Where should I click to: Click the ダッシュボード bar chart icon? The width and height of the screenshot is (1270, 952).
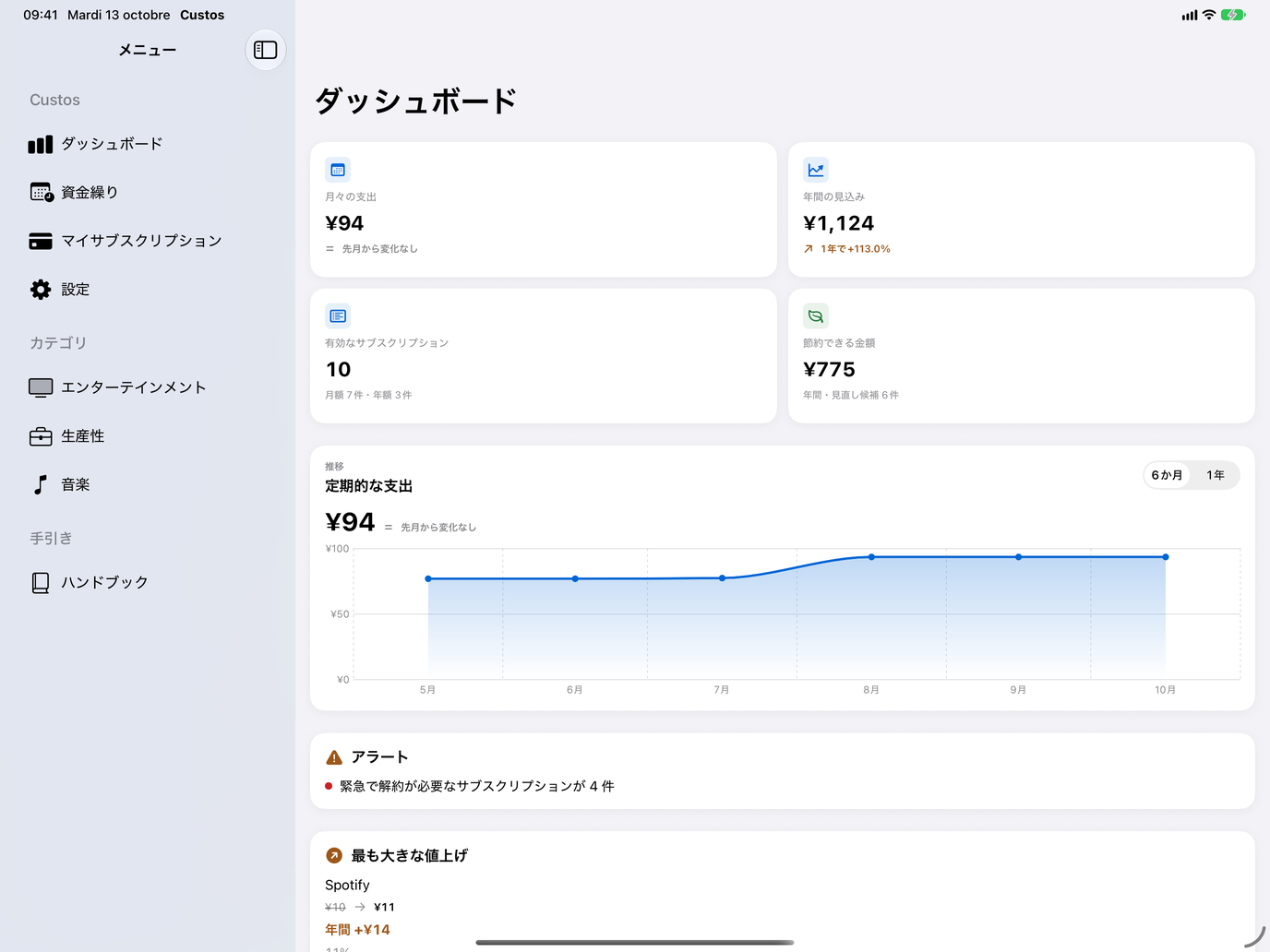(41, 144)
